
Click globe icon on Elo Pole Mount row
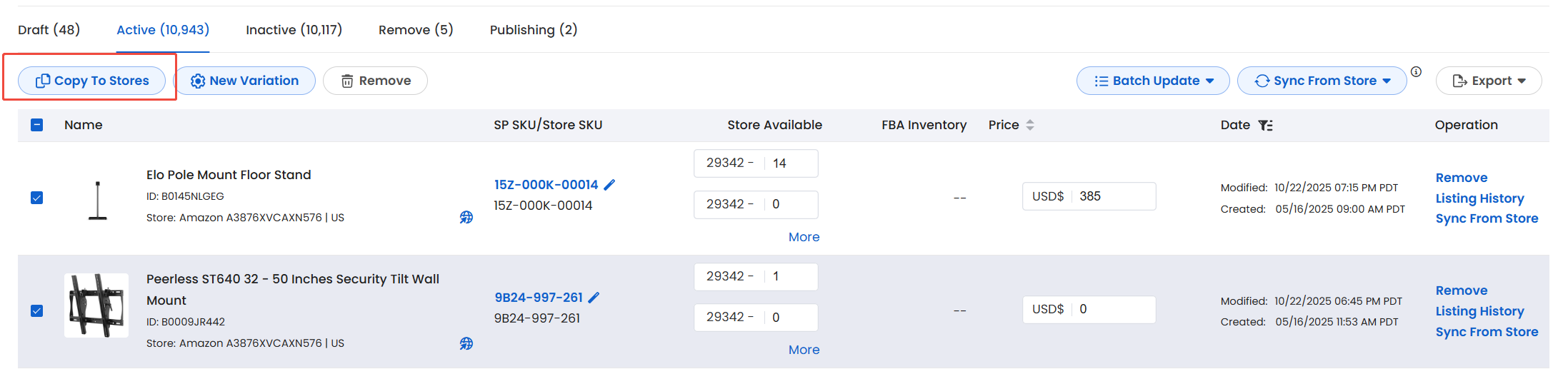pos(466,217)
